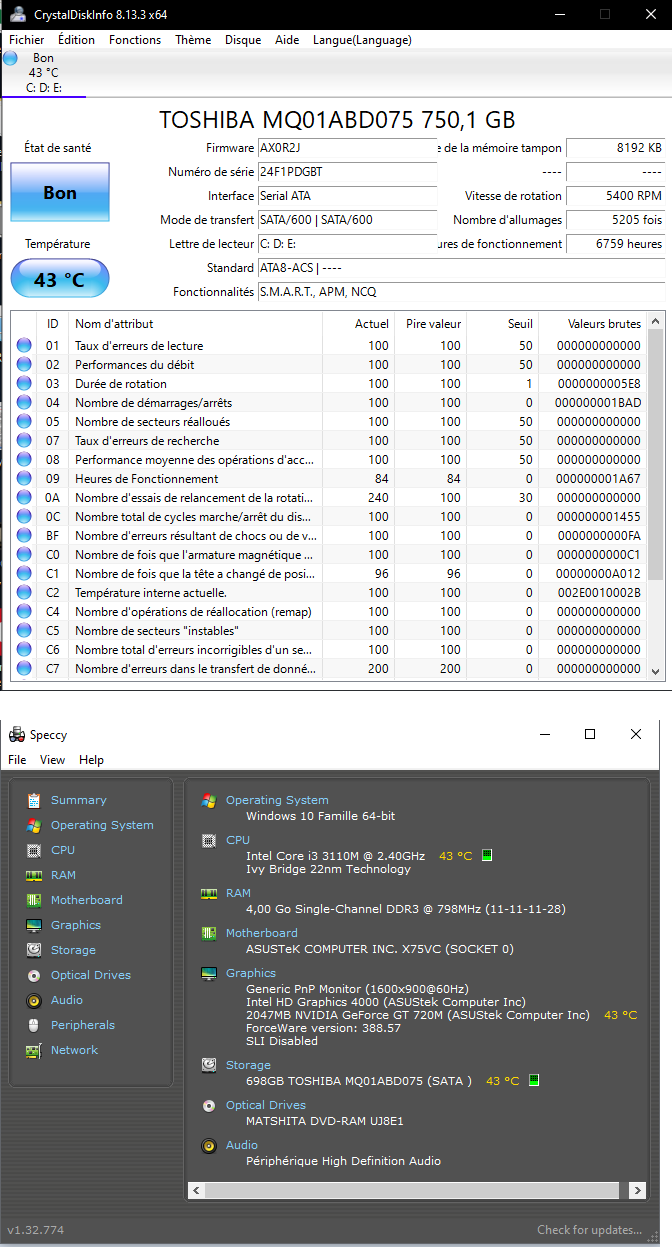Click the rotation speed field 5400 RPM
Viewport: 672px width, 1250px height.
[x=615, y=196]
